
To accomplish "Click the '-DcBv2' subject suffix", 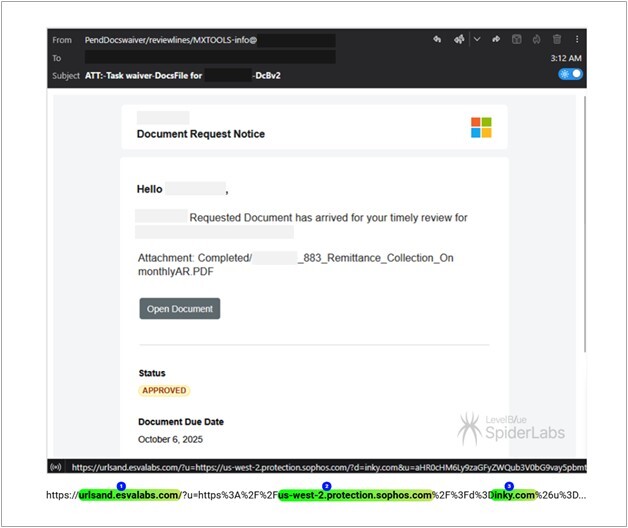I will point(266,76).
